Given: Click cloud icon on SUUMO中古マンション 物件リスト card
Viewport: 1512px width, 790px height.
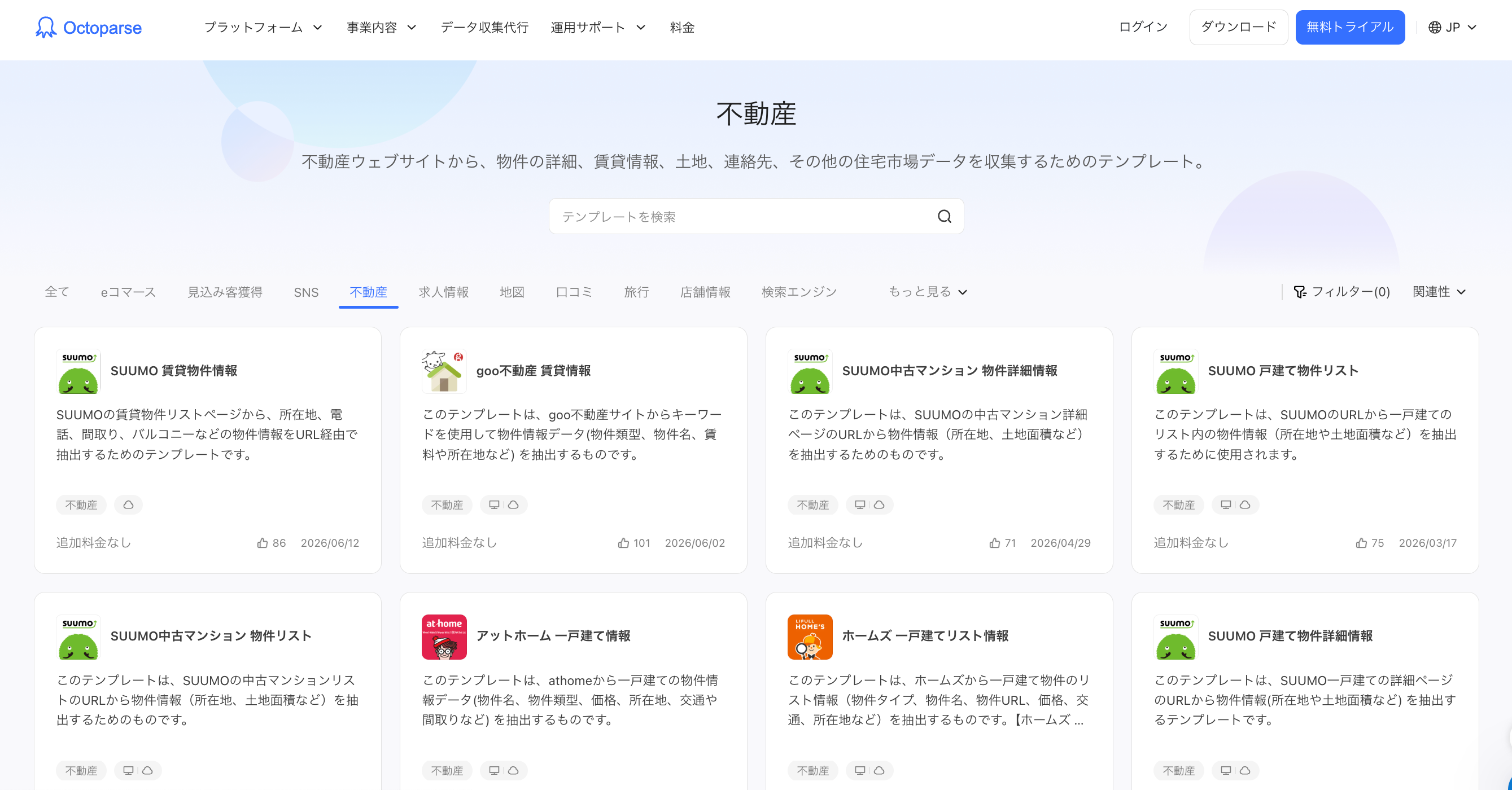Looking at the screenshot, I should (x=147, y=771).
